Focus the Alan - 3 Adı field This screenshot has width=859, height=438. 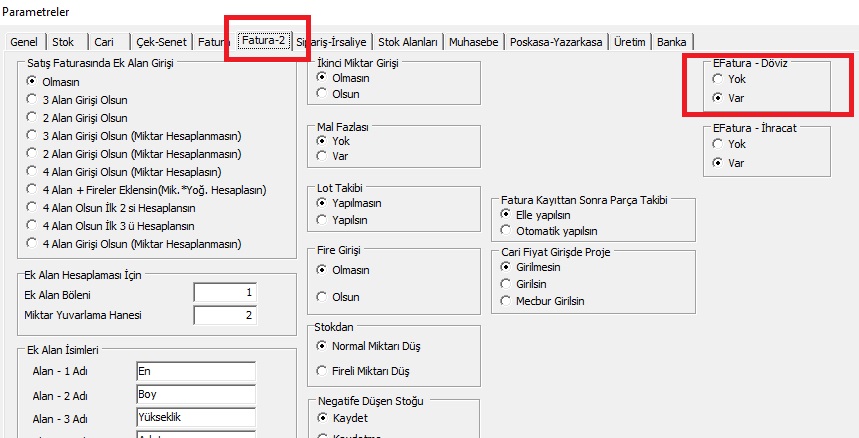pyautogui.click(x=195, y=417)
